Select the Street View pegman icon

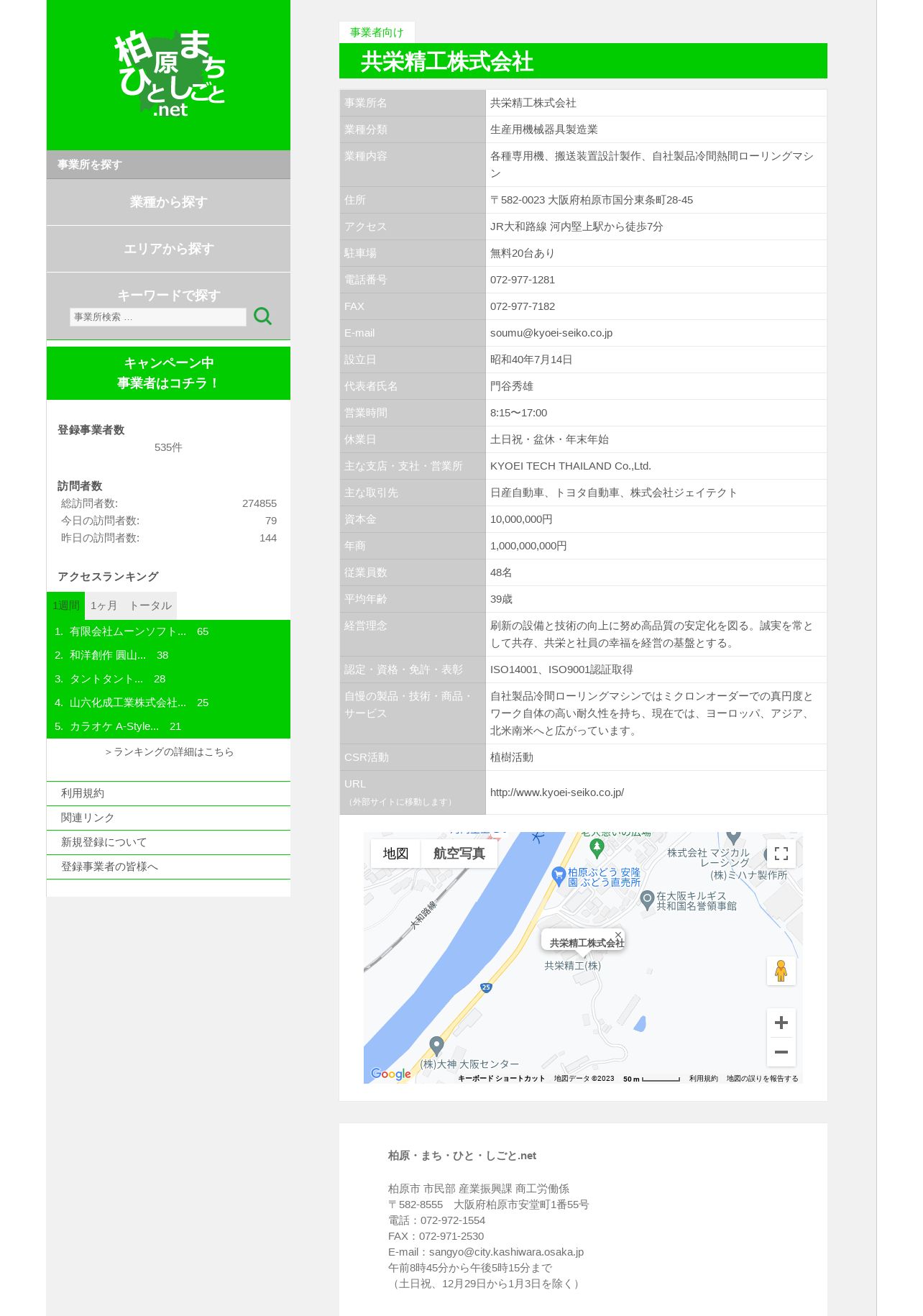point(781,971)
